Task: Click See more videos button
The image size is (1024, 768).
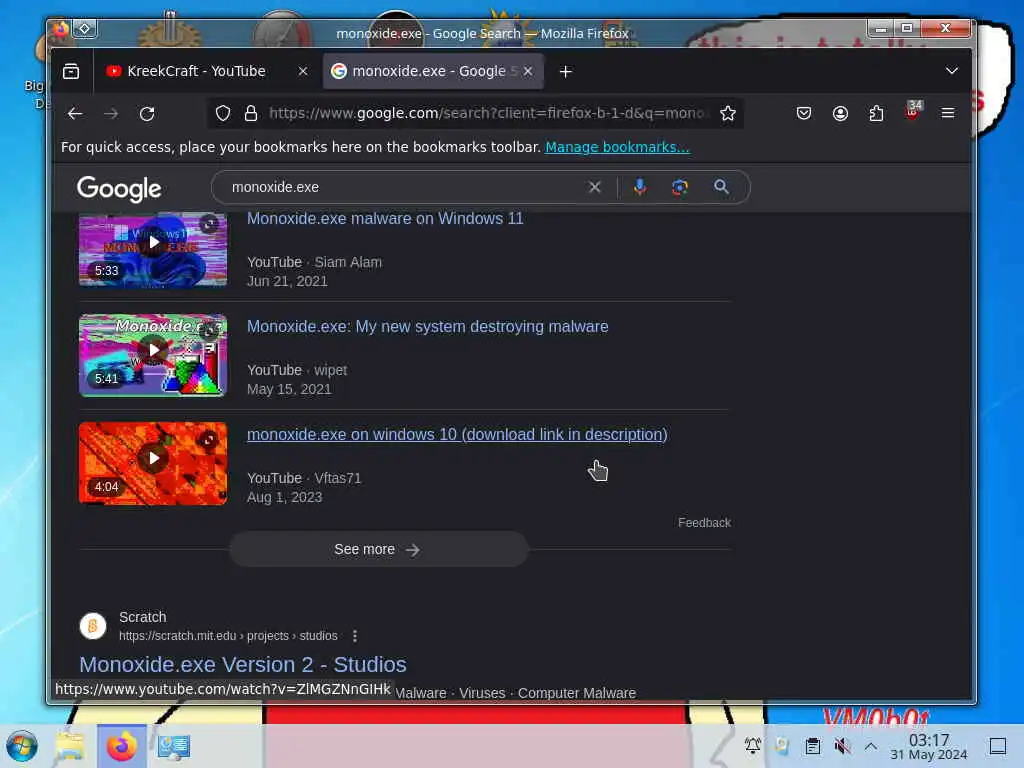Action: (378, 549)
